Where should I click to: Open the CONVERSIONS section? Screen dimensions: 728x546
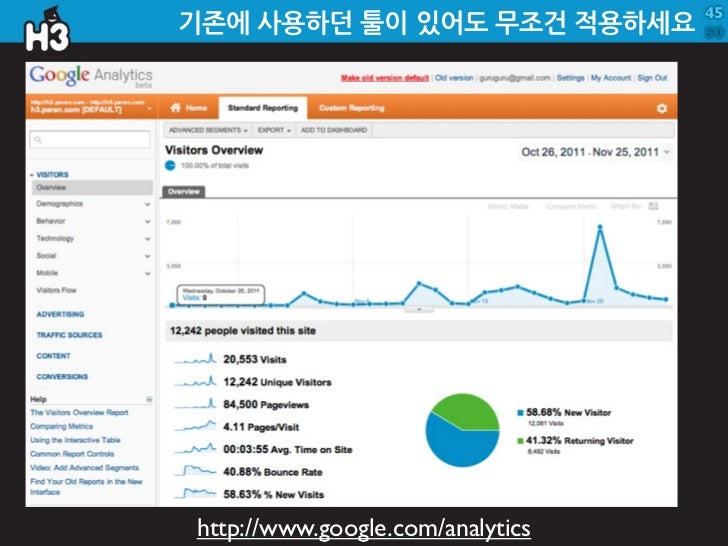coord(62,377)
